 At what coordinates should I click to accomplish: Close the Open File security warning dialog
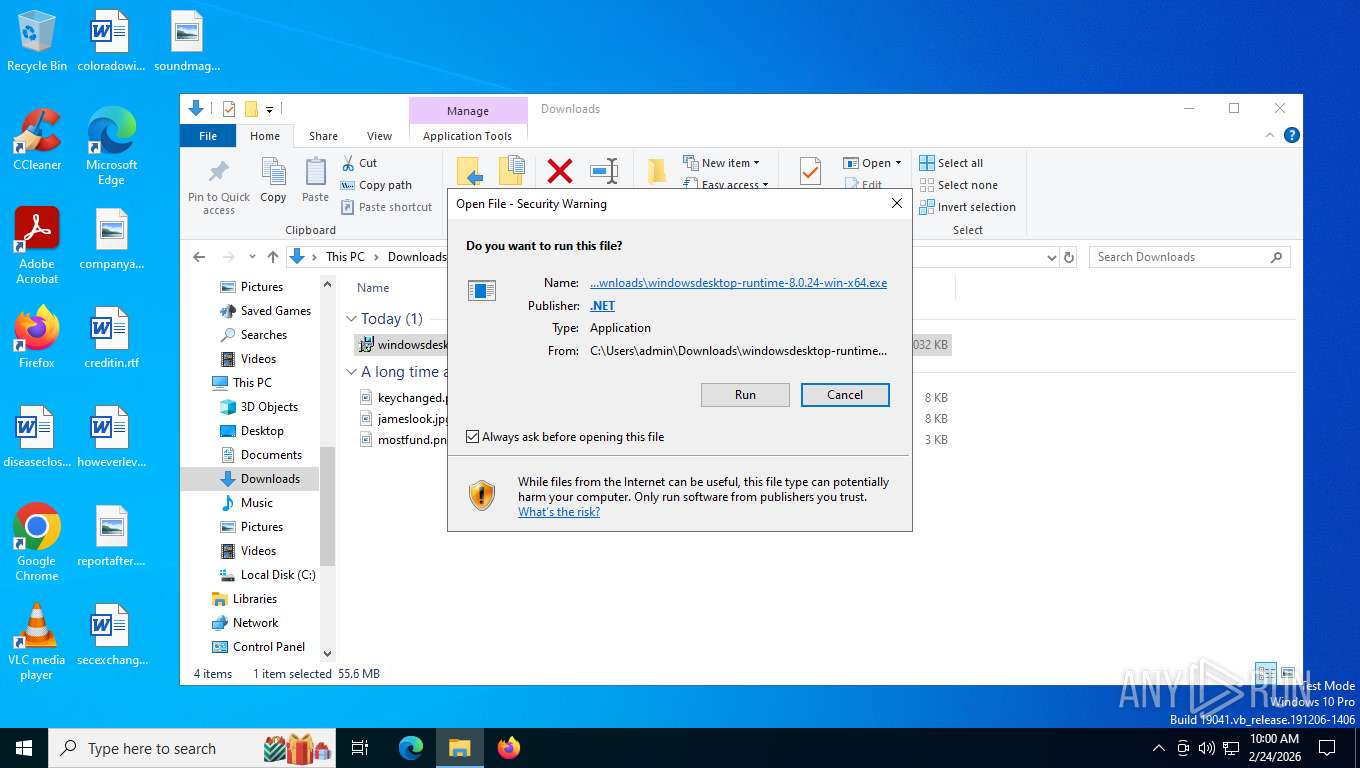(x=897, y=203)
